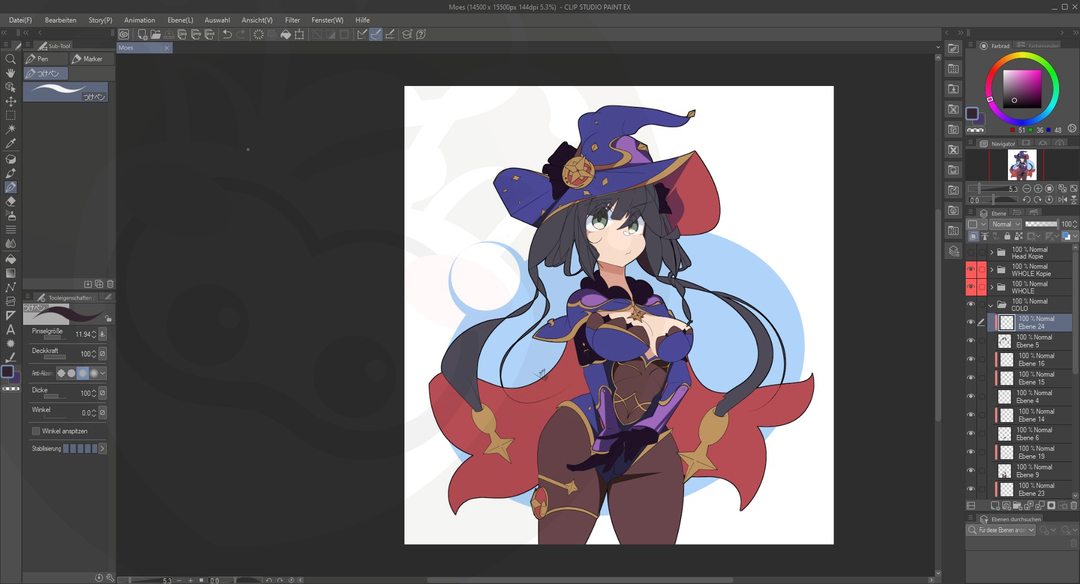Open layer search filter dropdown

click(1001, 530)
